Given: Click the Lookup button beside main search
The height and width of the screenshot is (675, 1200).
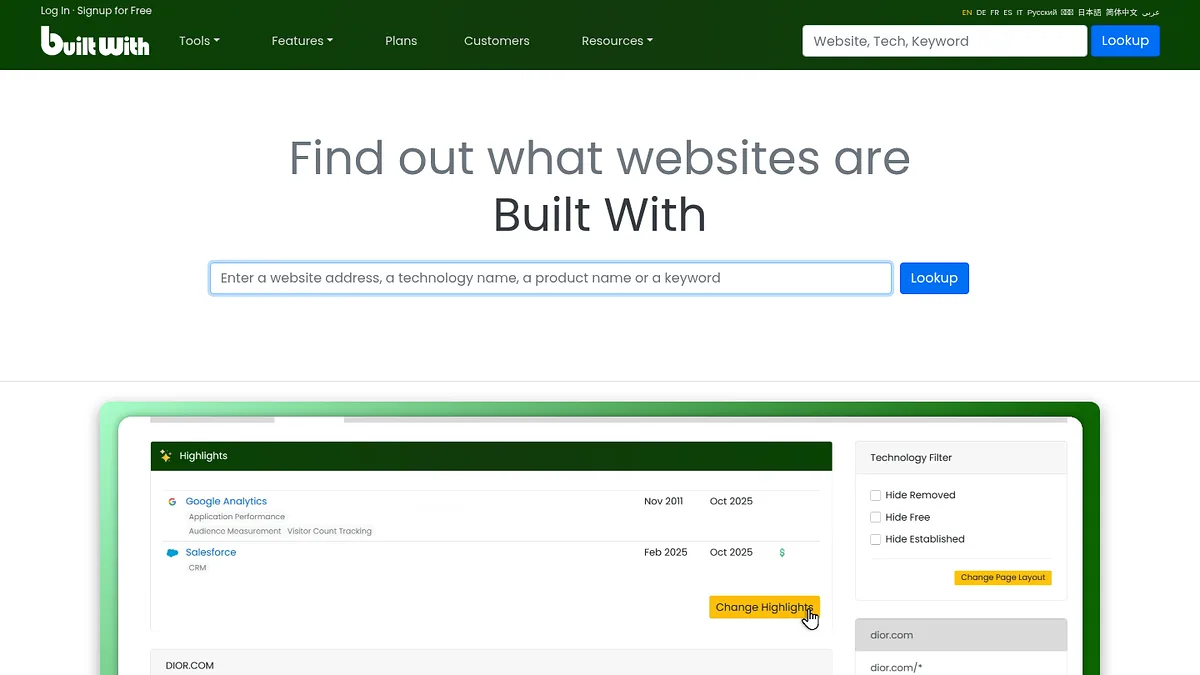Looking at the screenshot, I should (934, 278).
